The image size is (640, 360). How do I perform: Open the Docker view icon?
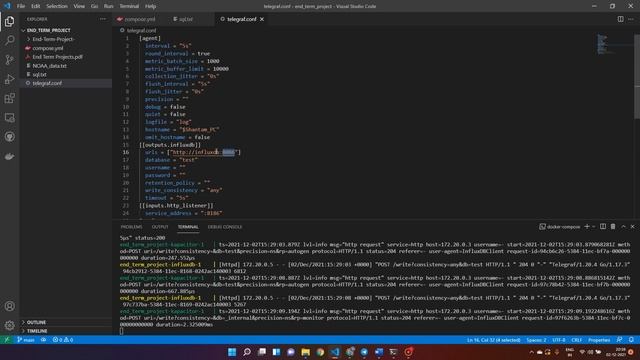coord(9,156)
